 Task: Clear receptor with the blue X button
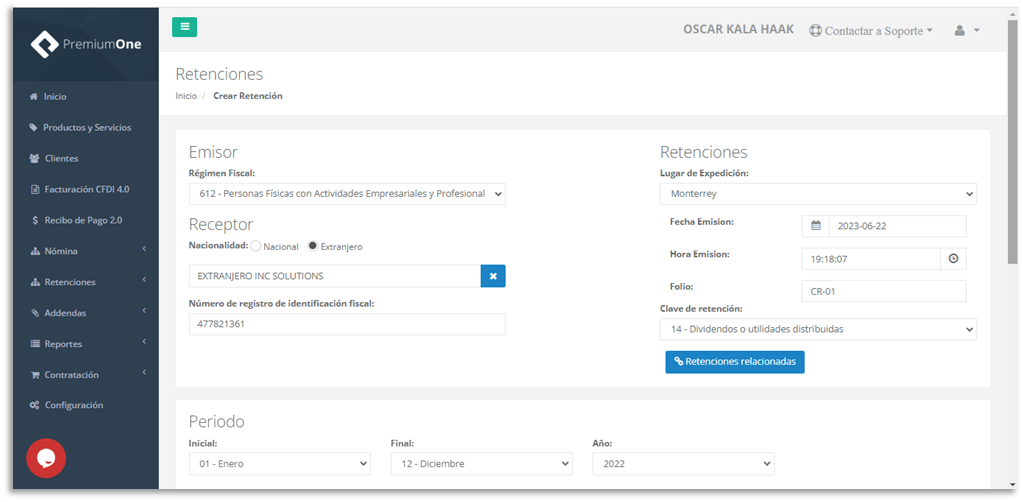click(x=493, y=276)
